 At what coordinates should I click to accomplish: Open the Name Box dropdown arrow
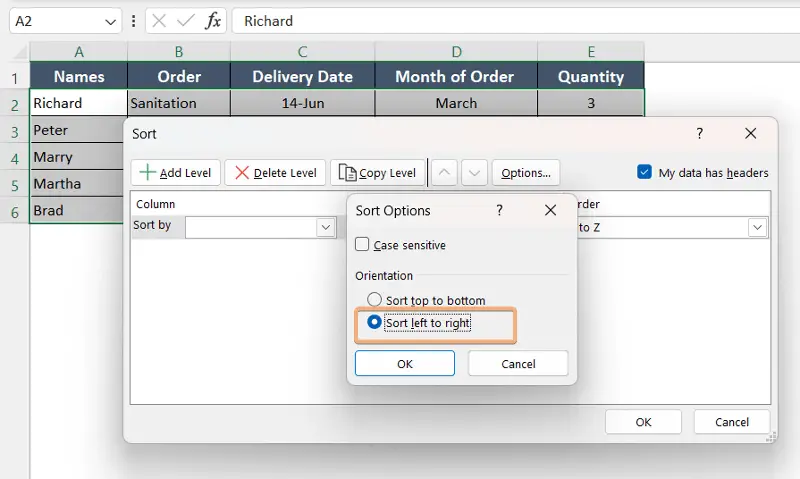110,21
